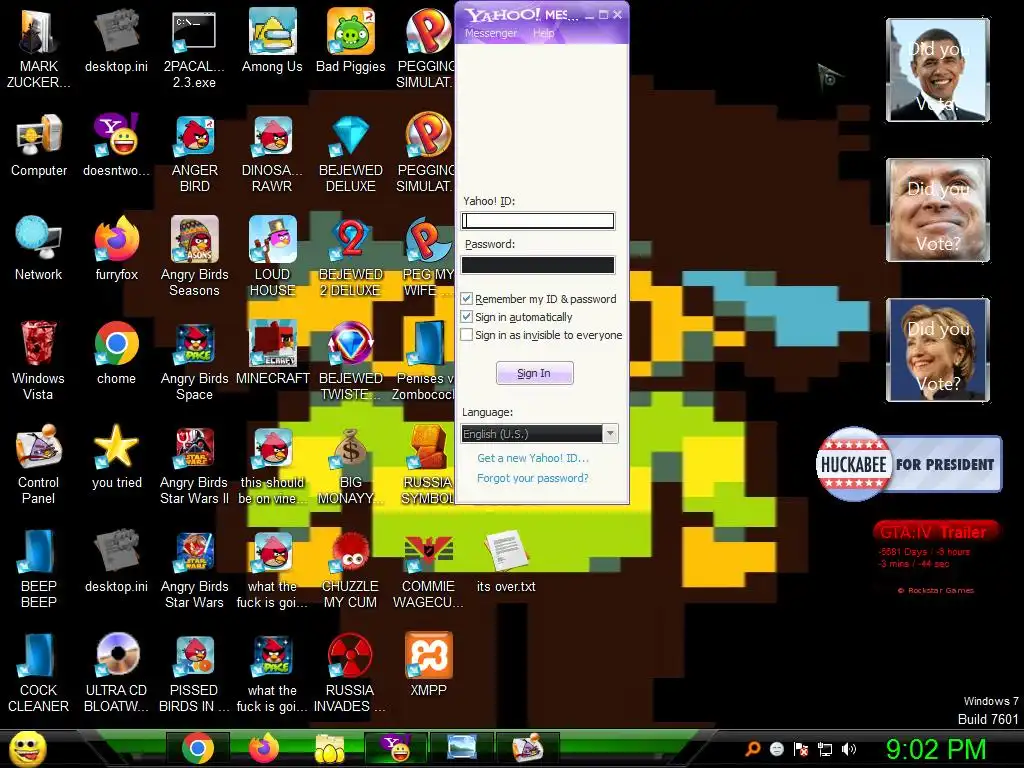Open the its over.txt file
This screenshot has height=768, width=1024.
pos(506,560)
